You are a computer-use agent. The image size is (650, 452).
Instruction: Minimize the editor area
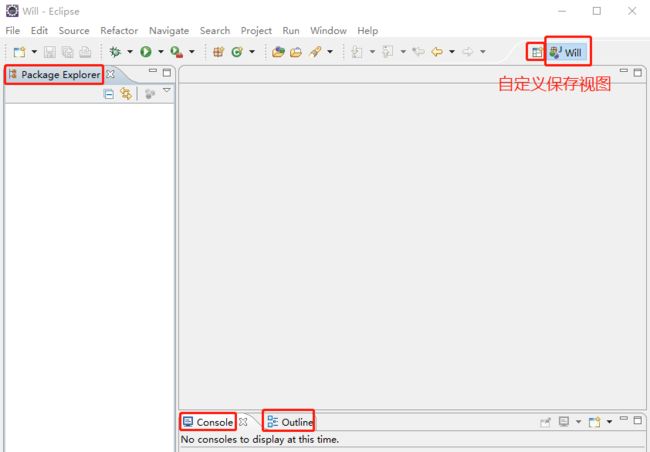(623, 71)
